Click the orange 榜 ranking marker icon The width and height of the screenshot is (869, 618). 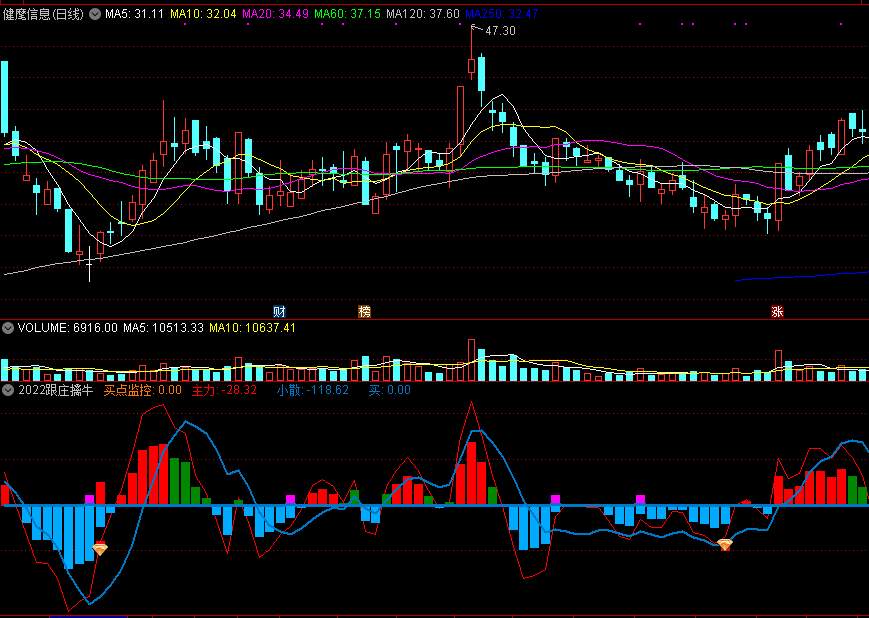pos(364,311)
